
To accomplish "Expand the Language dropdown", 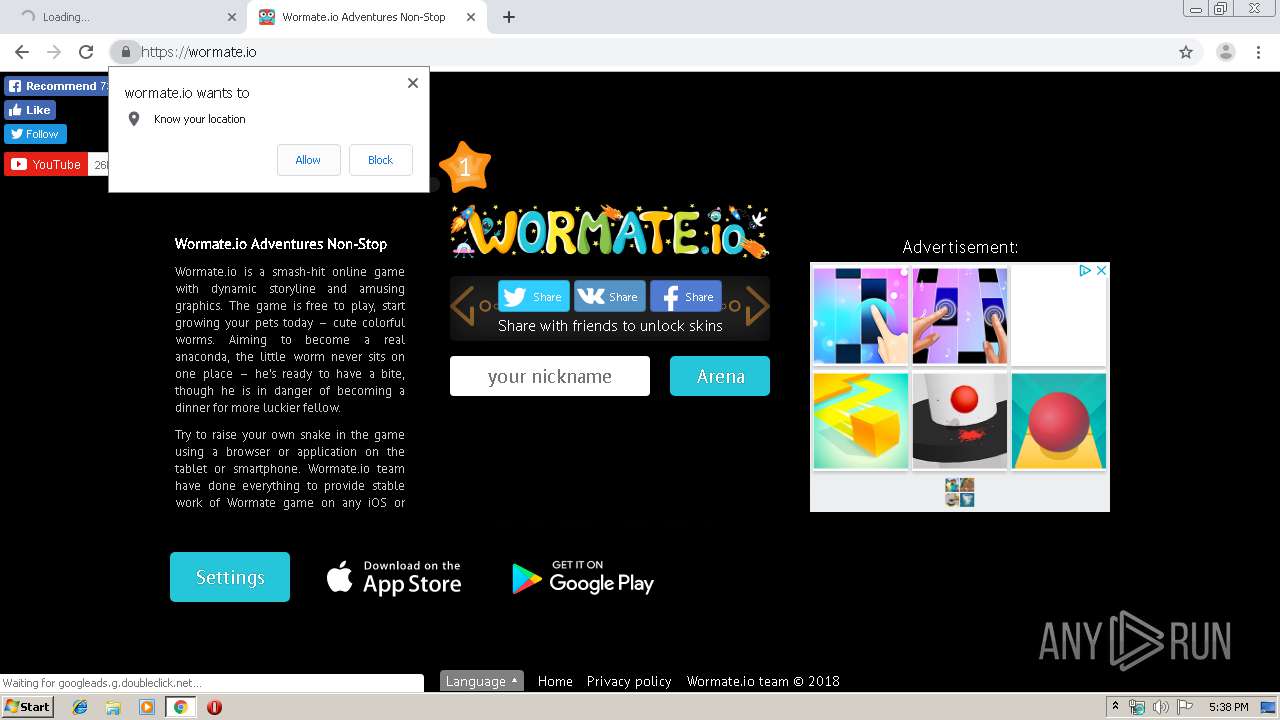I will pyautogui.click(x=482, y=681).
